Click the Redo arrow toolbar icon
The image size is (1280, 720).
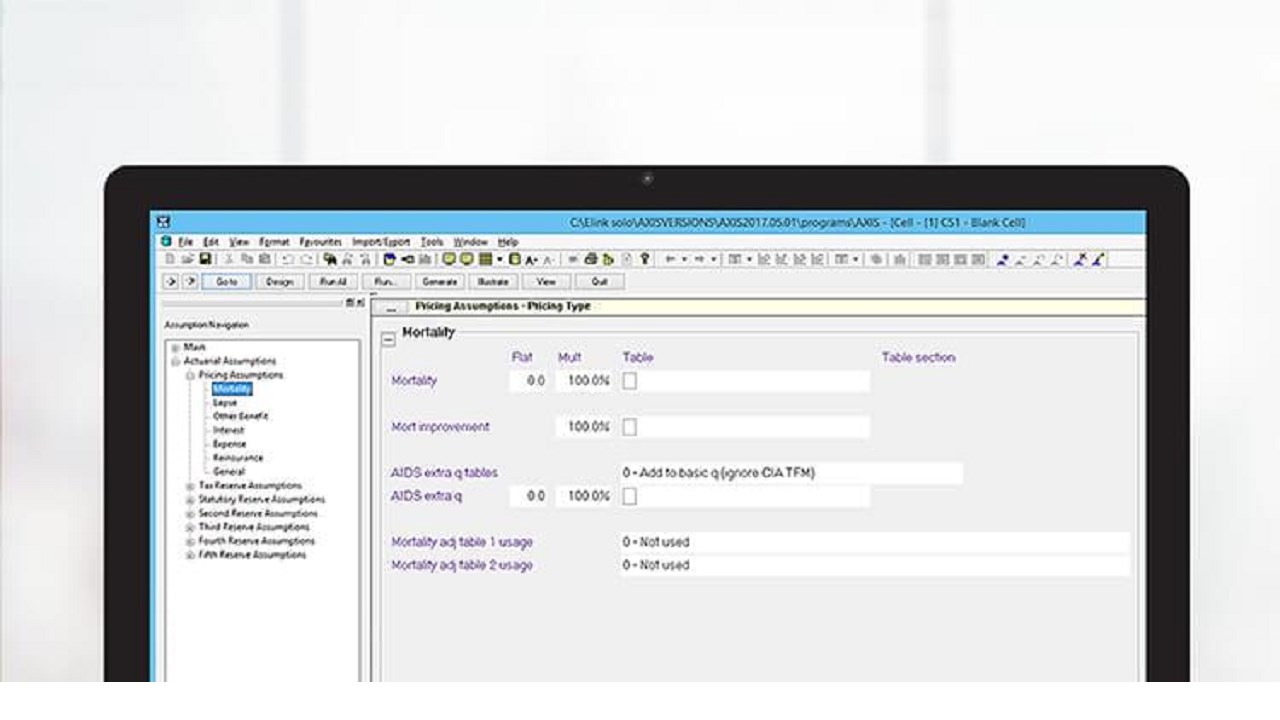(306, 260)
